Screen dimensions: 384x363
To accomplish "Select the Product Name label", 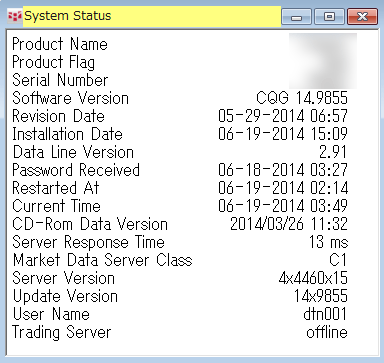I will 60,44.
